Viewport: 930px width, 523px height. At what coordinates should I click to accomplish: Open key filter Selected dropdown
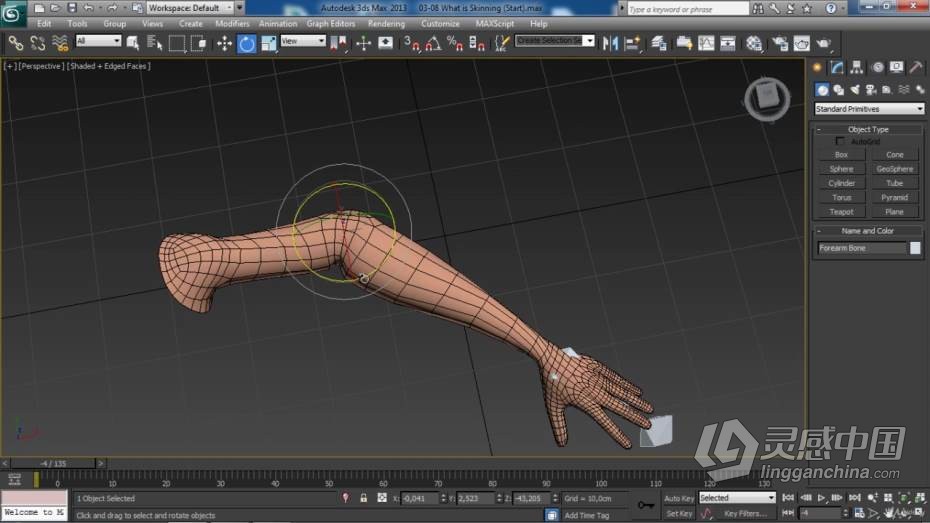[737, 498]
